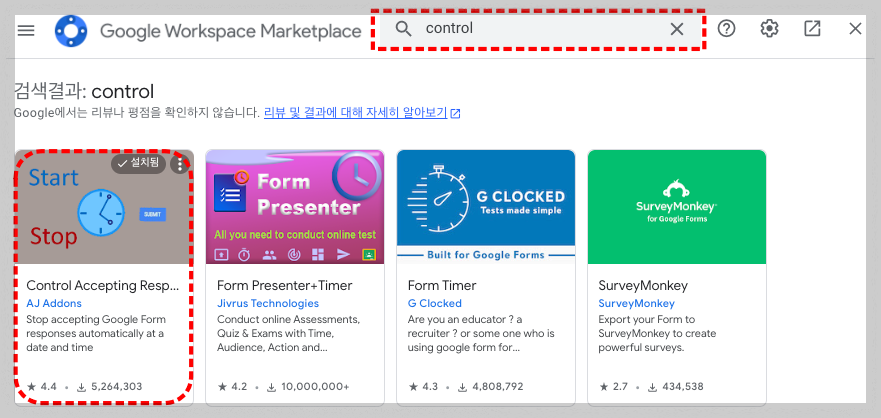881x418 pixels.
Task: Close the Marketplace dialog
Action: pyautogui.click(x=855, y=28)
